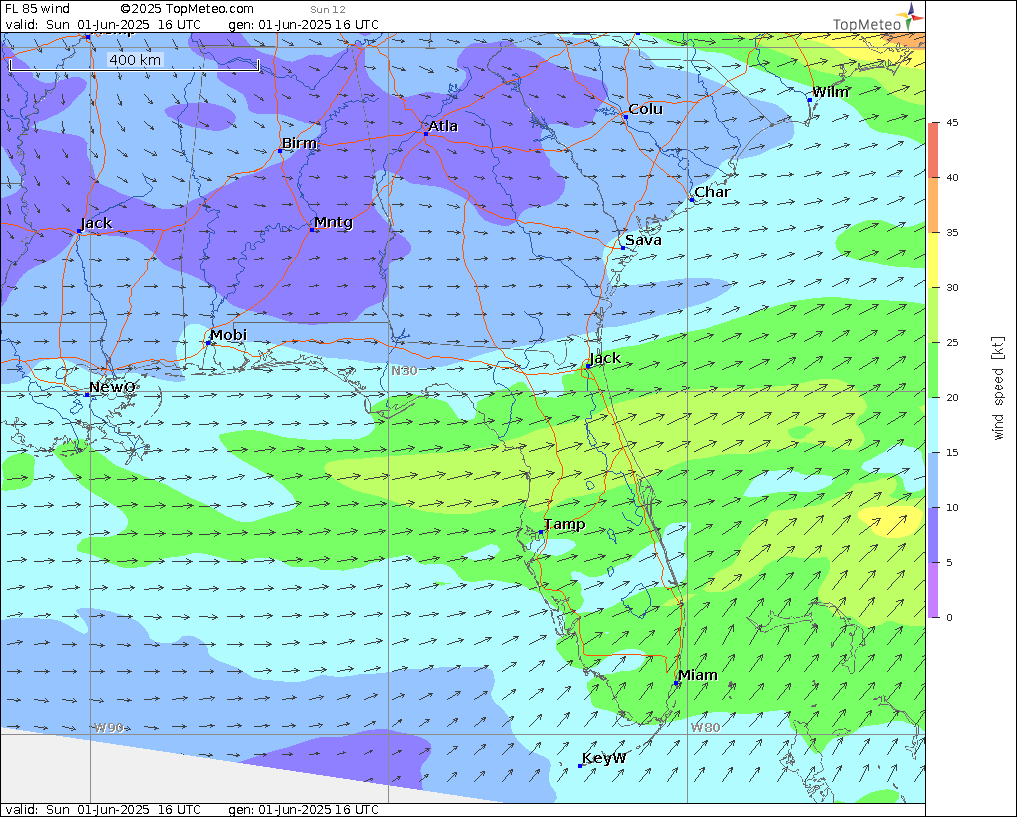Click the W80 longitude label

pos(706,728)
